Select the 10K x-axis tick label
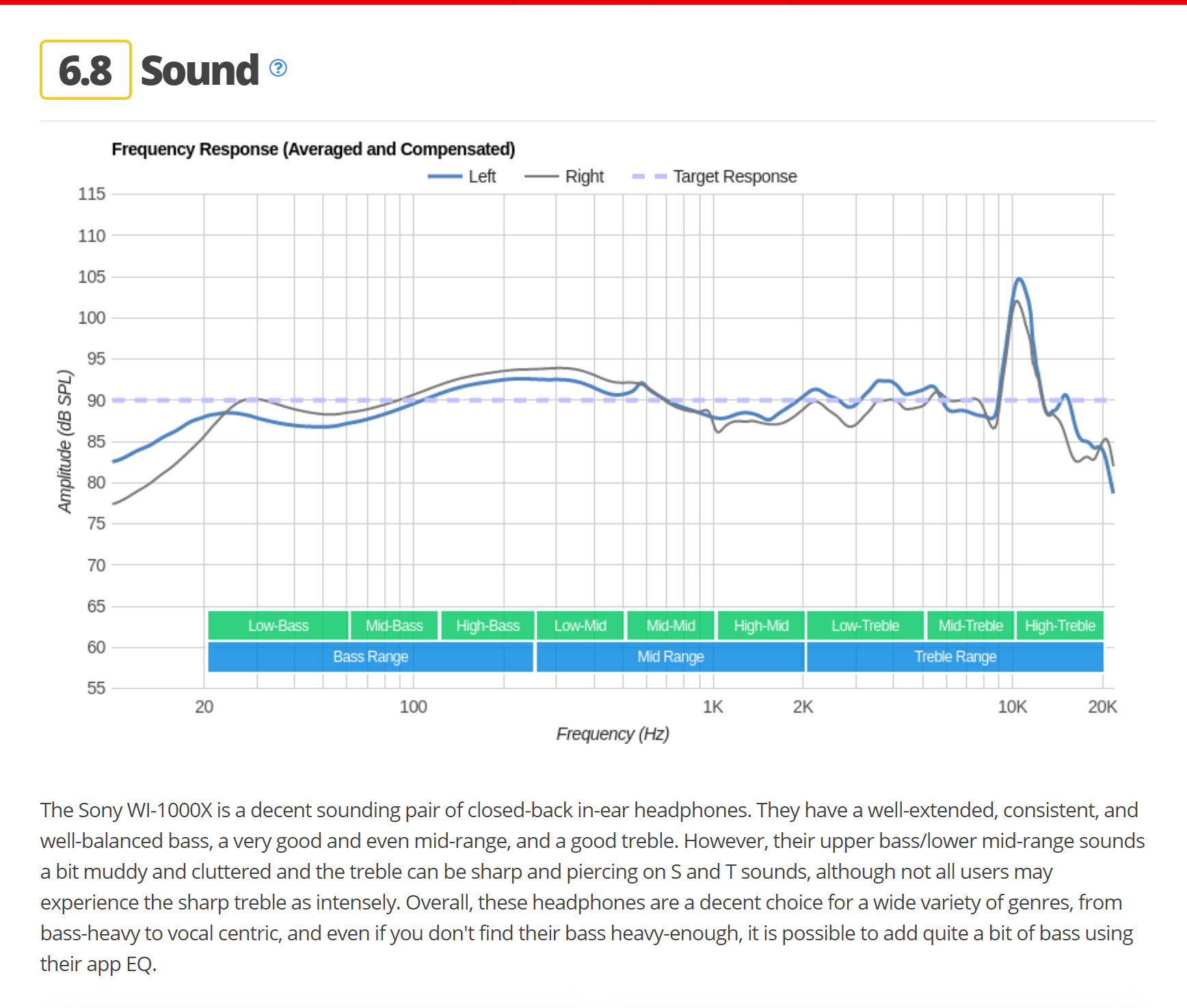This screenshot has height=1008, width=1187. coord(1012,706)
